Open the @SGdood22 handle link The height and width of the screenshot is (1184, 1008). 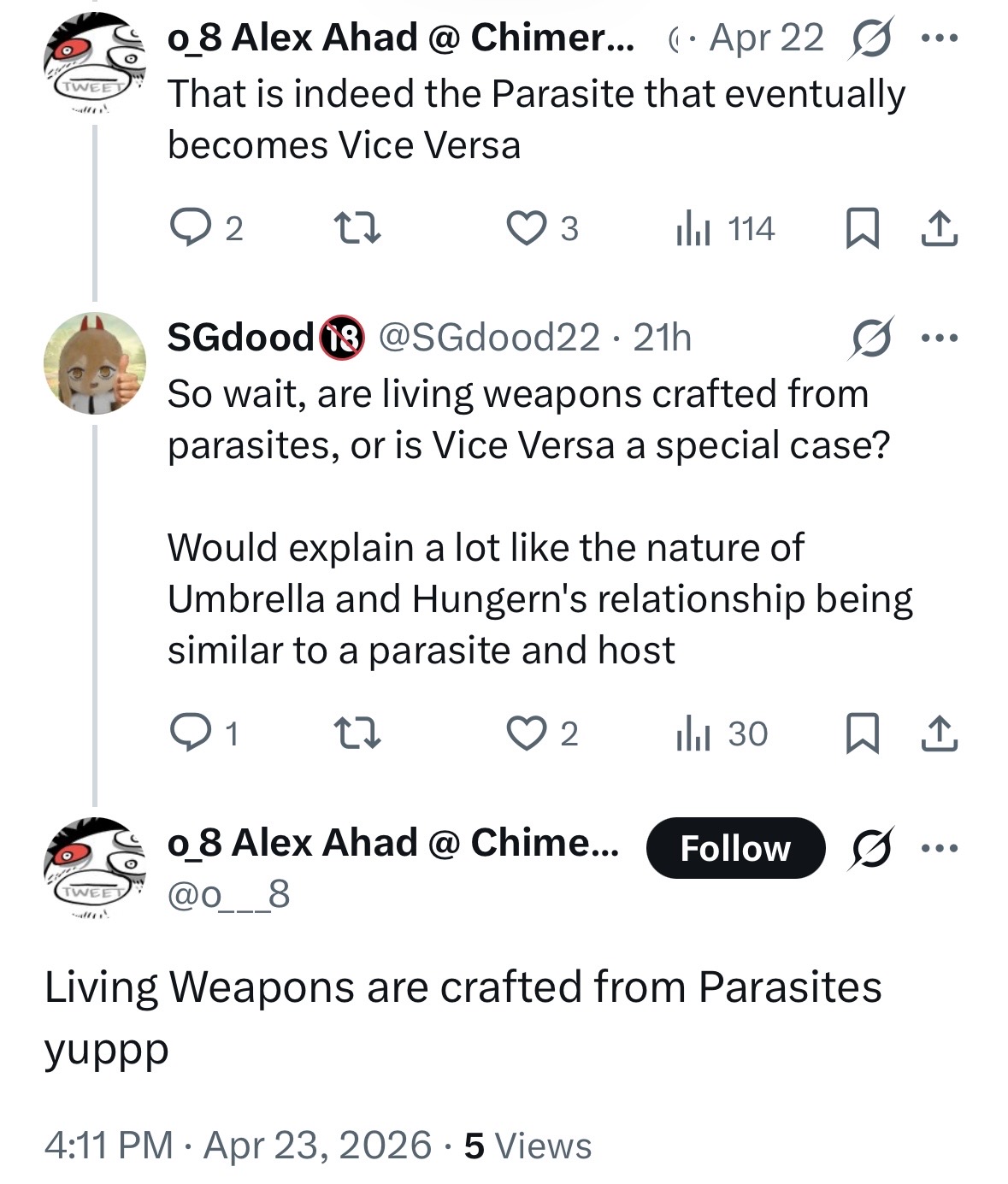click(488, 338)
